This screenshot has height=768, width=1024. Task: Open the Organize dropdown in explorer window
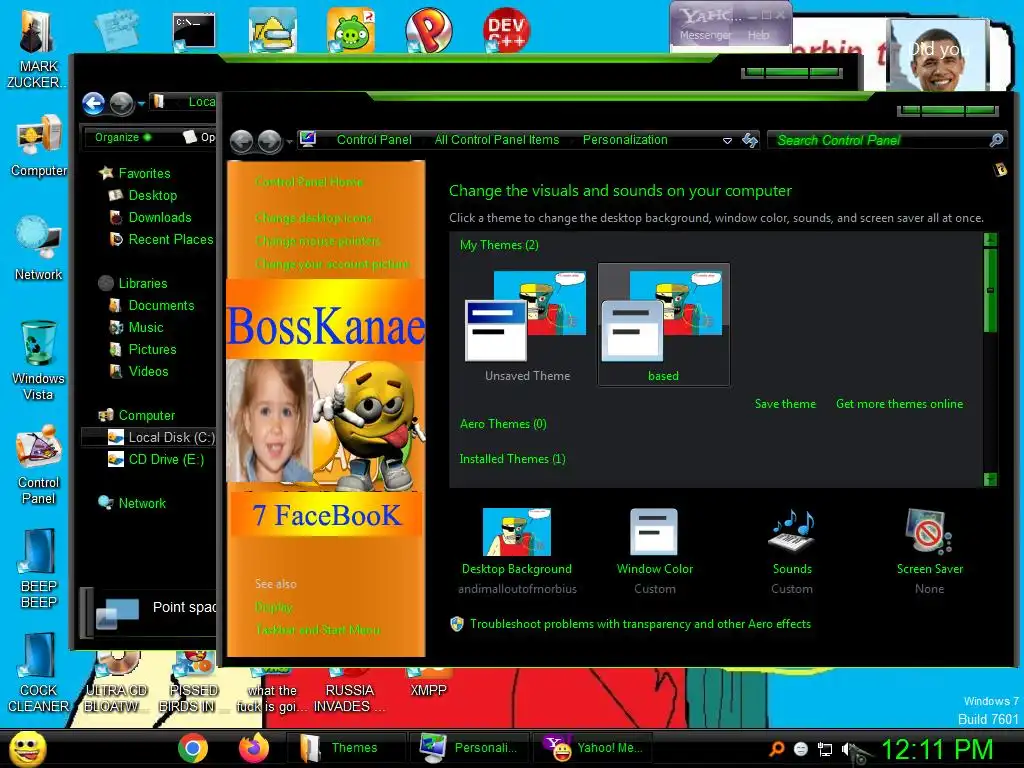click(x=123, y=137)
